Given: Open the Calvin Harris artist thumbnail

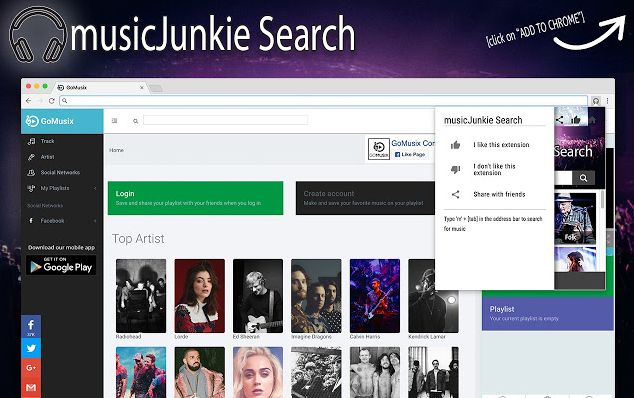Looking at the screenshot, I should 375,296.
